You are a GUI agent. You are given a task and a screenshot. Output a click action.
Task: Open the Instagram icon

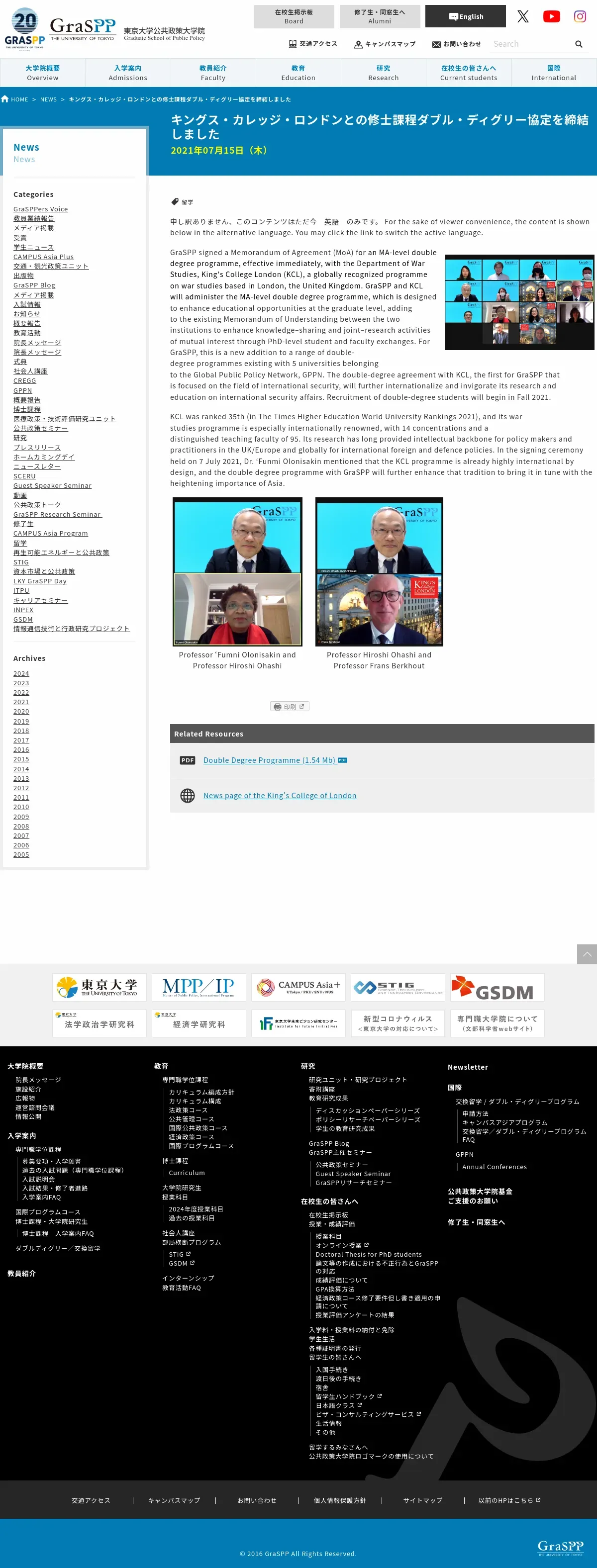coord(580,16)
